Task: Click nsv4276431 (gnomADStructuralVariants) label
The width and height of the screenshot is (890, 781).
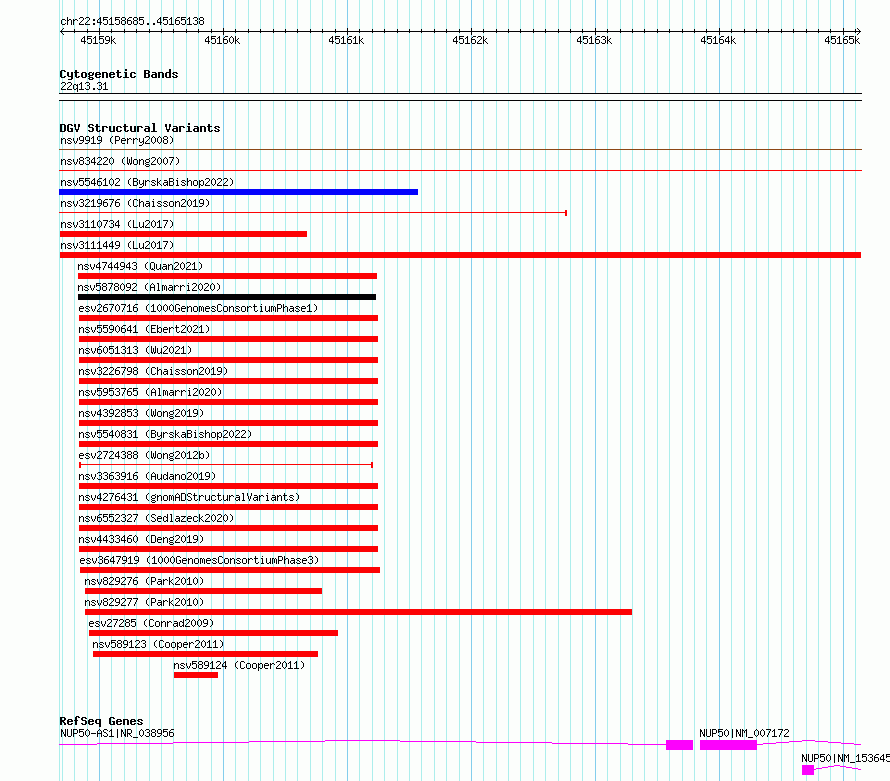Action: pos(189,497)
